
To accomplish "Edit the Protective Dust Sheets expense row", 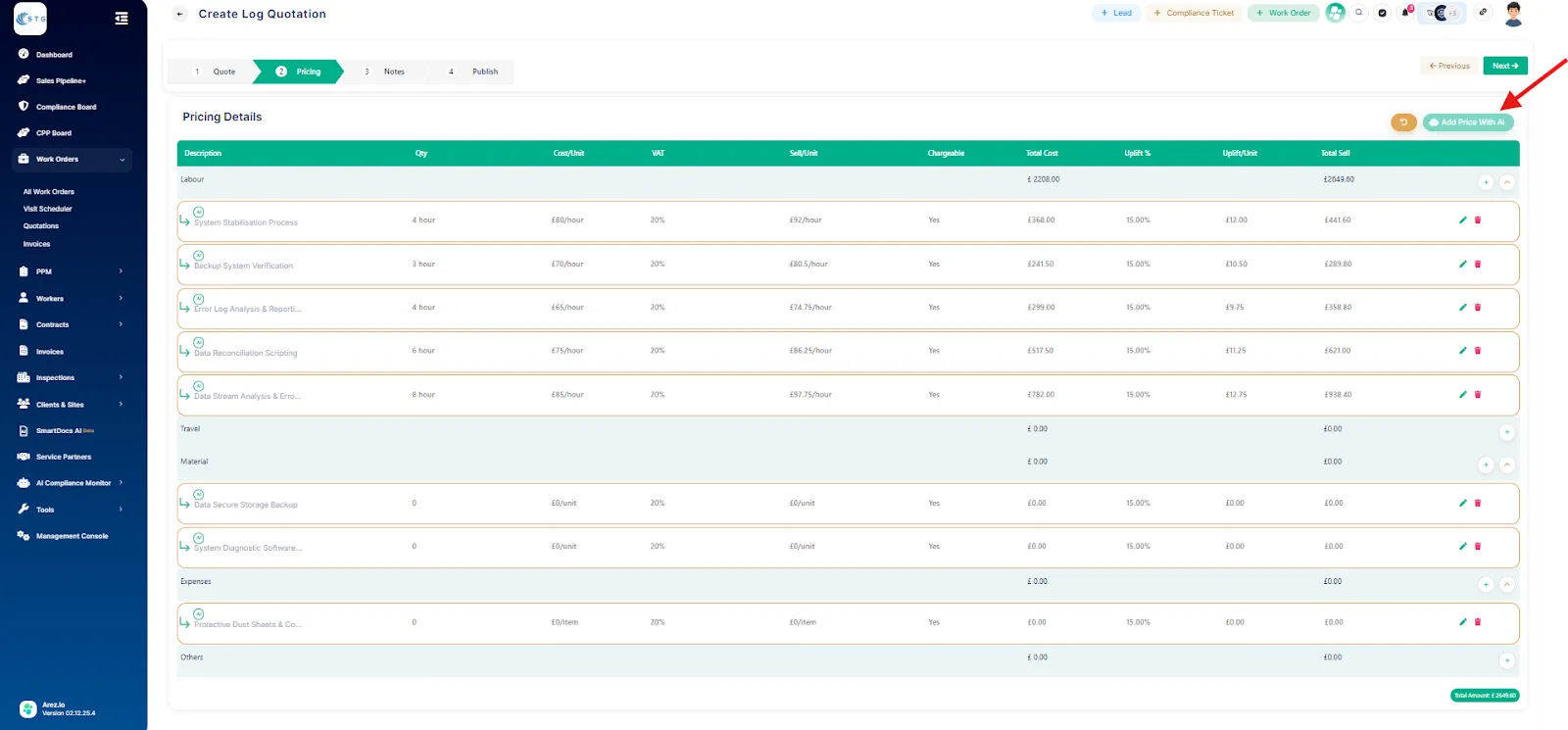I will pyautogui.click(x=1462, y=622).
